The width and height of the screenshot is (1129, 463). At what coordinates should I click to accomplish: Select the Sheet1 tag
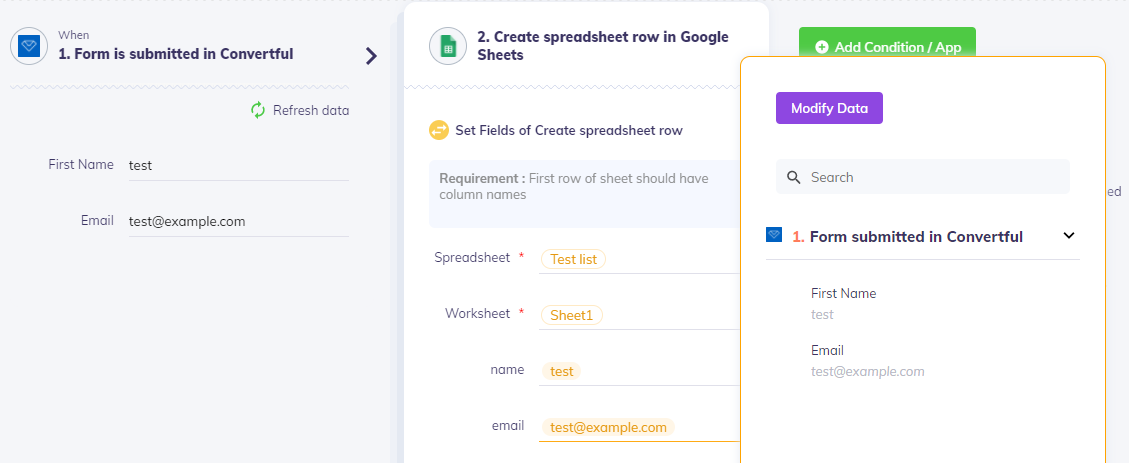572,315
